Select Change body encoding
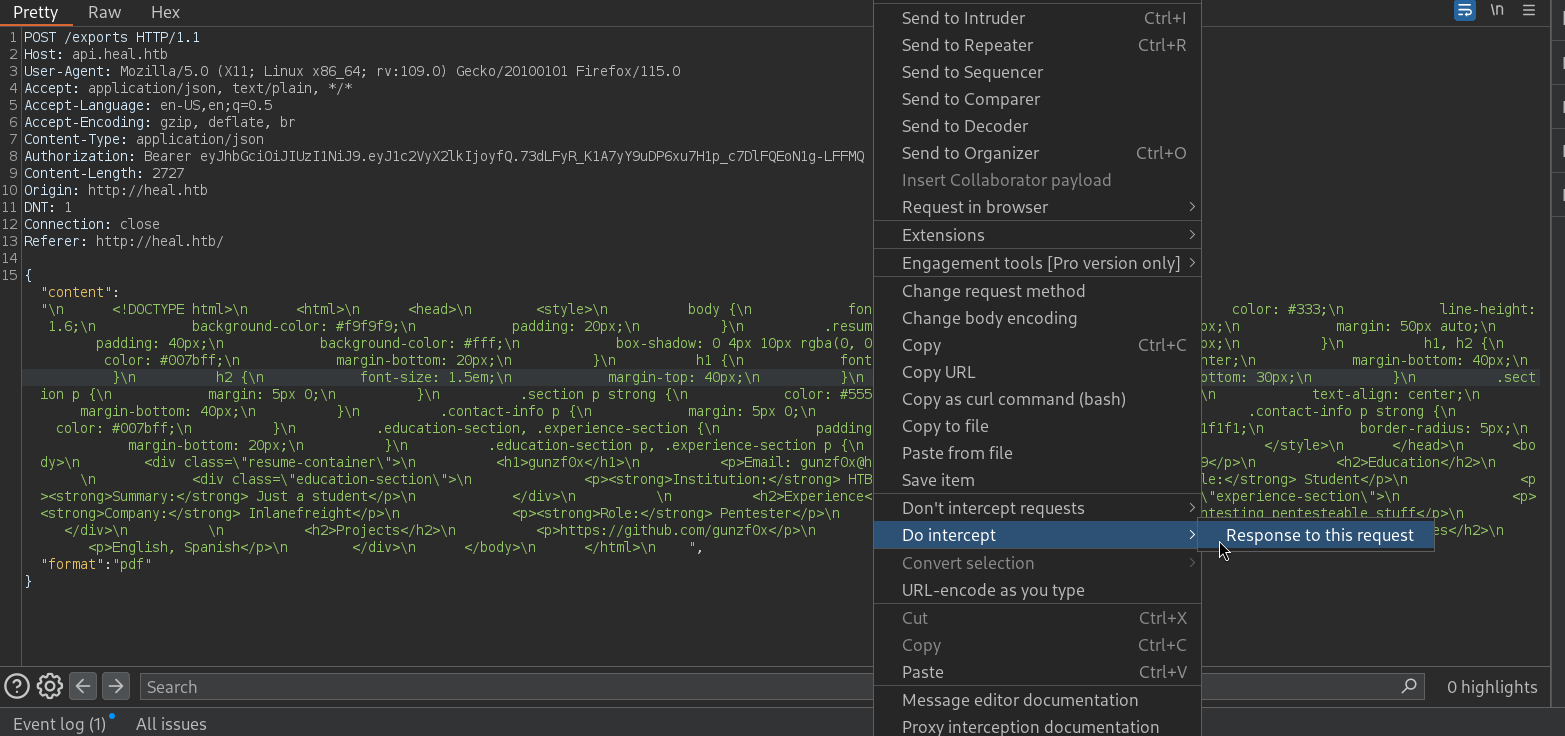1565x736 pixels. (1037, 318)
